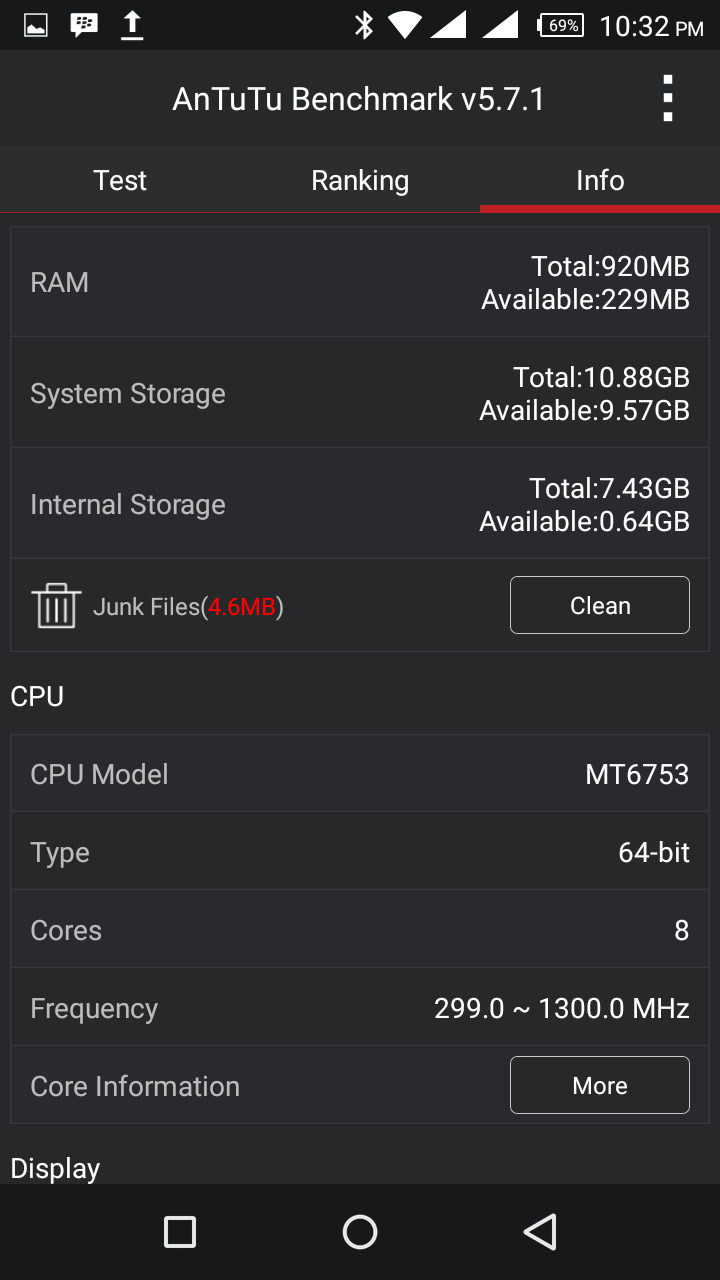Go back with the navigation triangle

pyautogui.click(x=540, y=1232)
